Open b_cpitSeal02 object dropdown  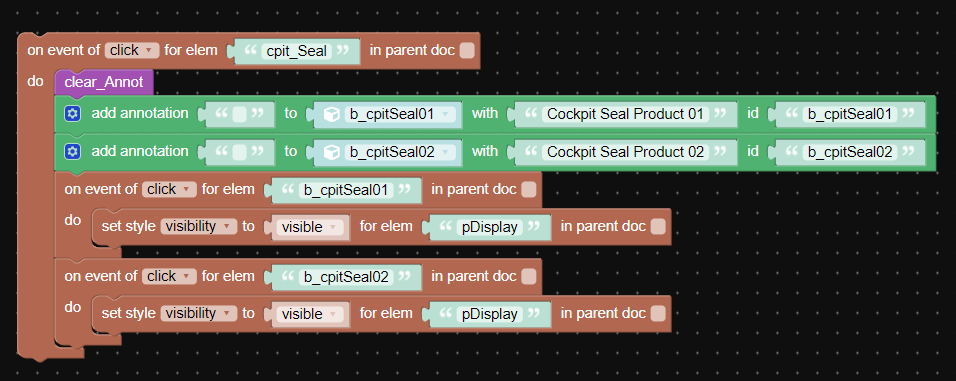pos(400,152)
